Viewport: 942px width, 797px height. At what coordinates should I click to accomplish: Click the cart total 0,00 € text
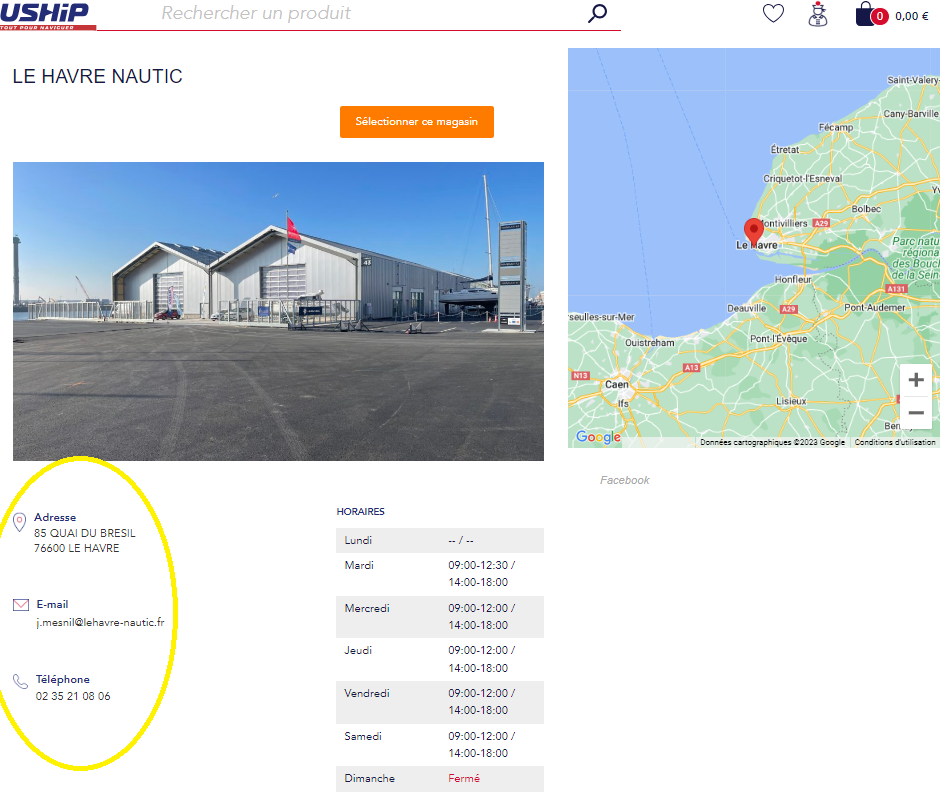[x=911, y=16]
